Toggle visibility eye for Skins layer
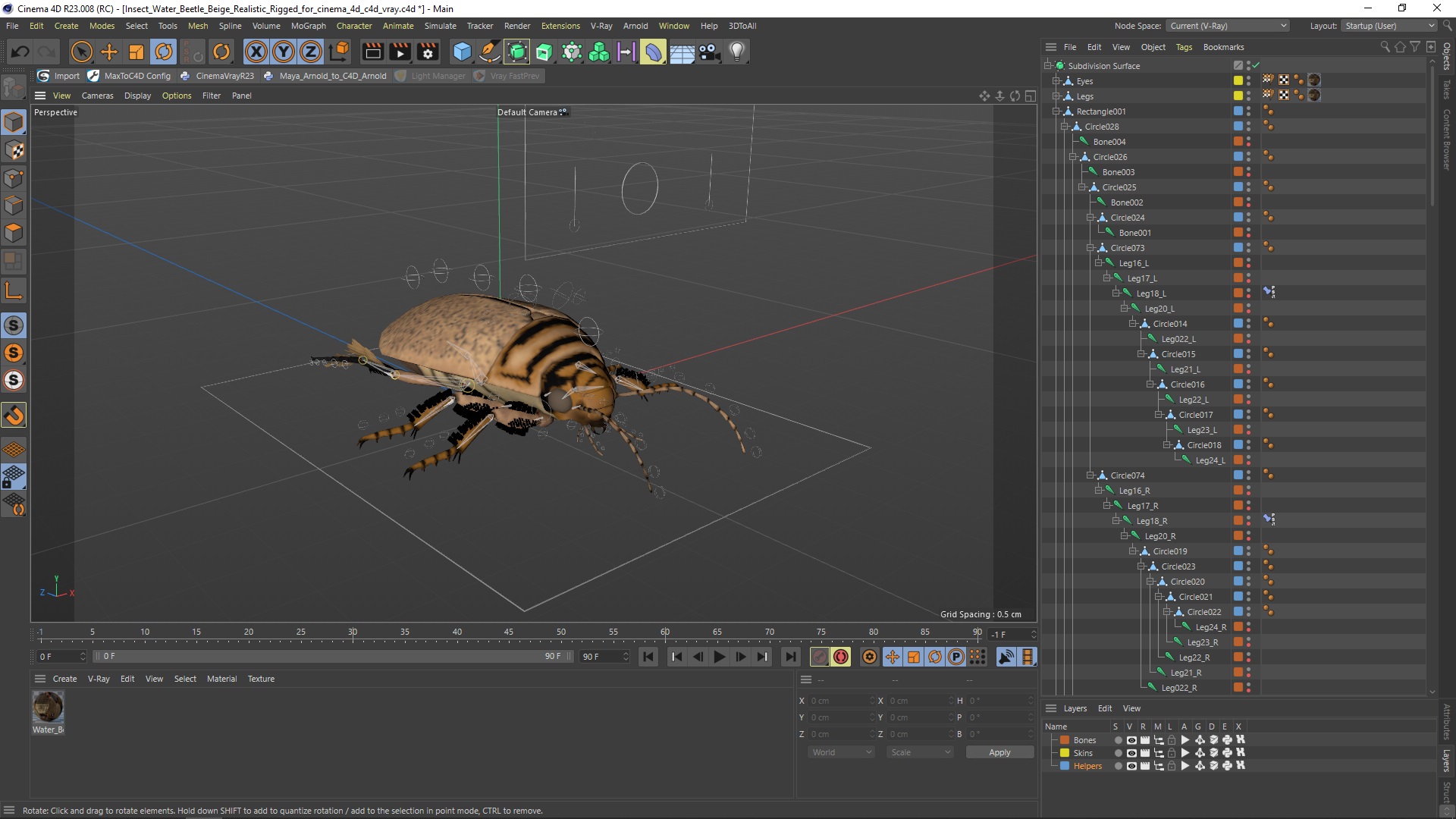The height and width of the screenshot is (819, 1456). (x=1131, y=753)
